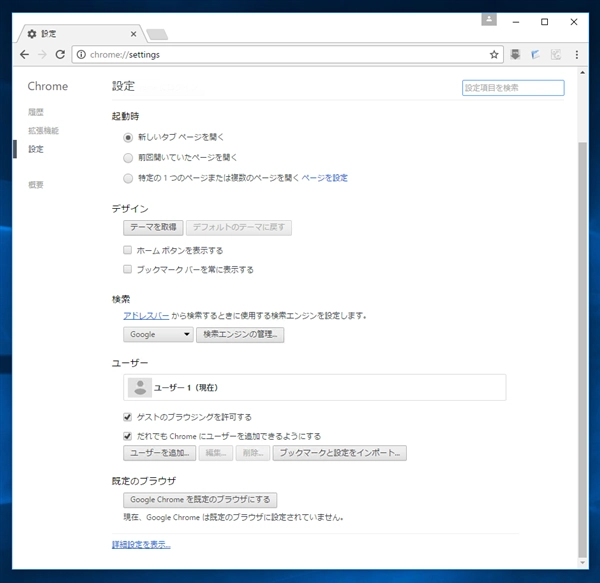Open the site information icon in address bar

[81, 55]
